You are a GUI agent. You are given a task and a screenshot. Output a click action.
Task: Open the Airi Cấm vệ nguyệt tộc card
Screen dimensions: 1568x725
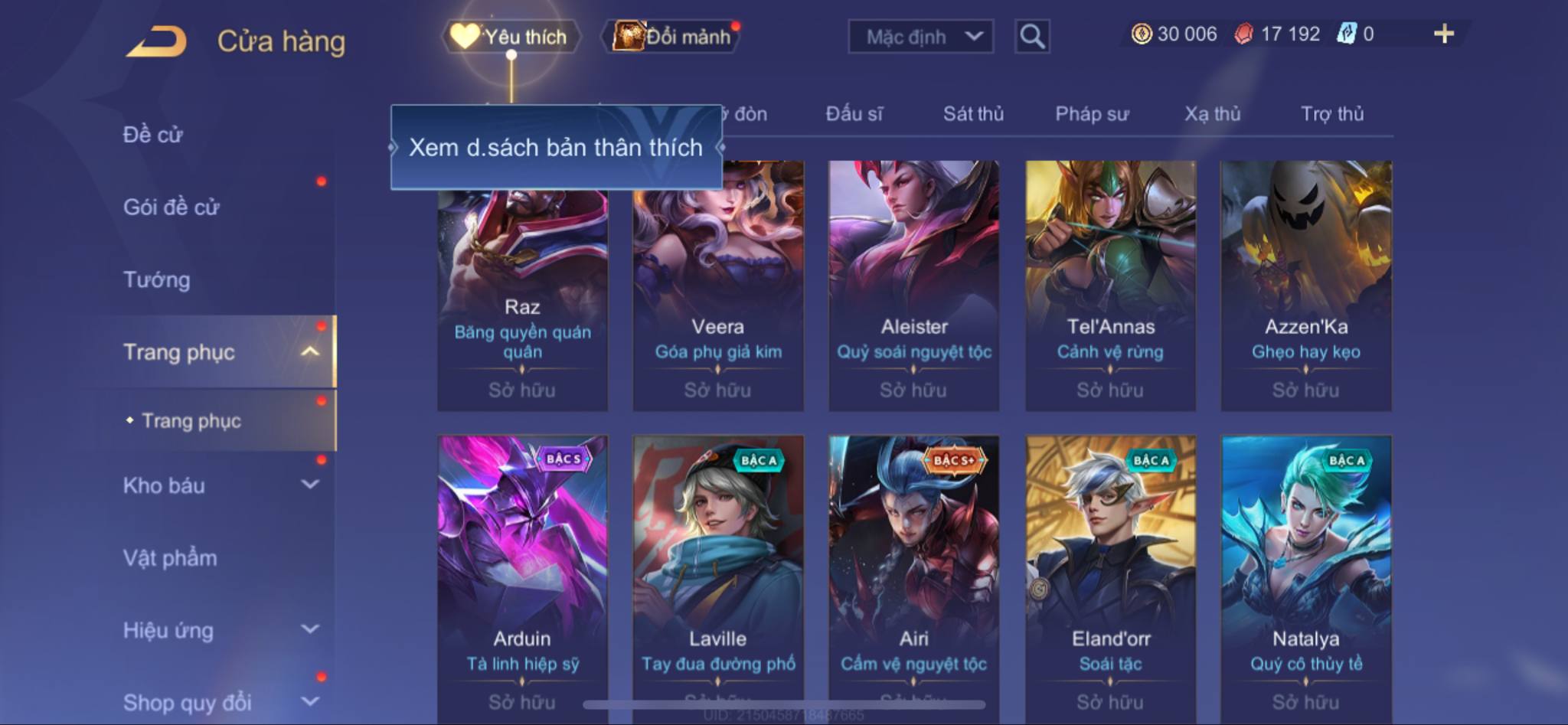click(x=913, y=579)
